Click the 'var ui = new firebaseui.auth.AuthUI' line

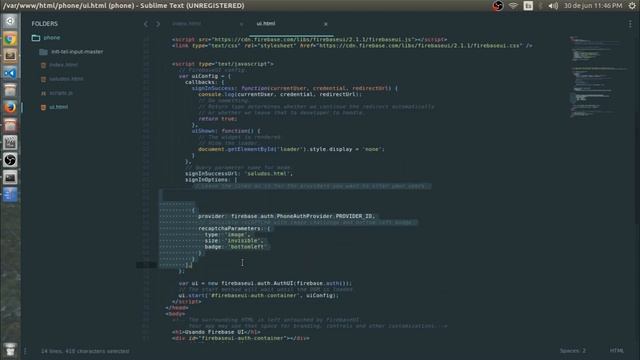click(x=265, y=283)
